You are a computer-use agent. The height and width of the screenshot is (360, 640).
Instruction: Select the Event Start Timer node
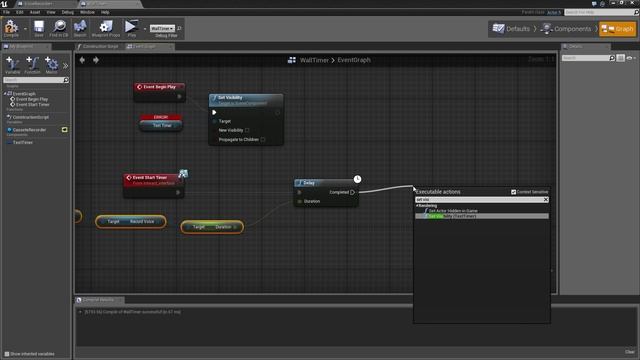tap(153, 186)
